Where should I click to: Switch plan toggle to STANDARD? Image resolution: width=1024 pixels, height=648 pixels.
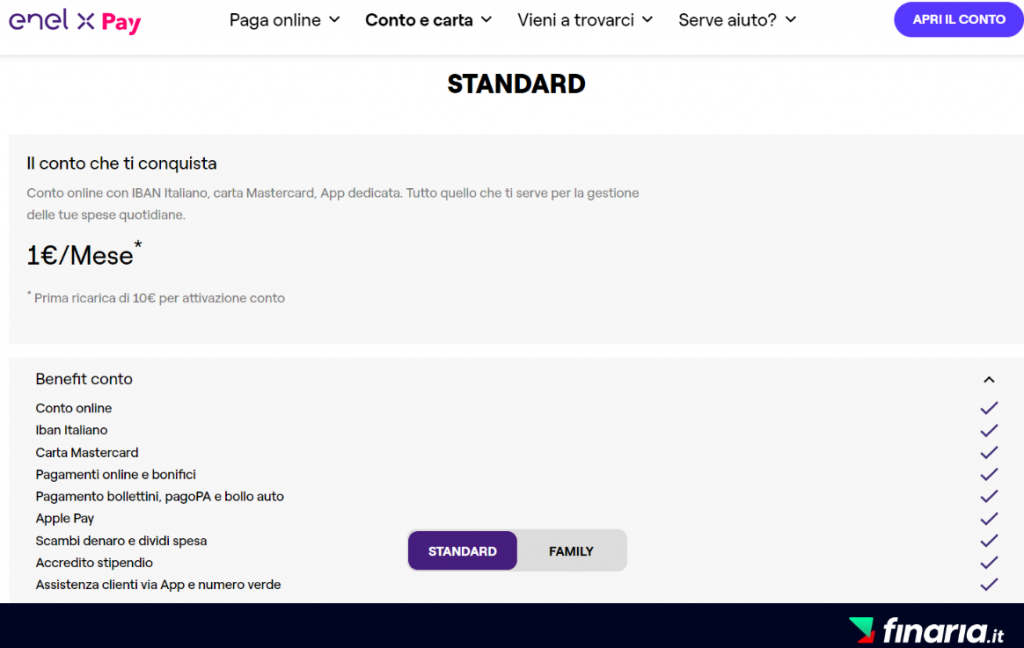click(x=462, y=551)
